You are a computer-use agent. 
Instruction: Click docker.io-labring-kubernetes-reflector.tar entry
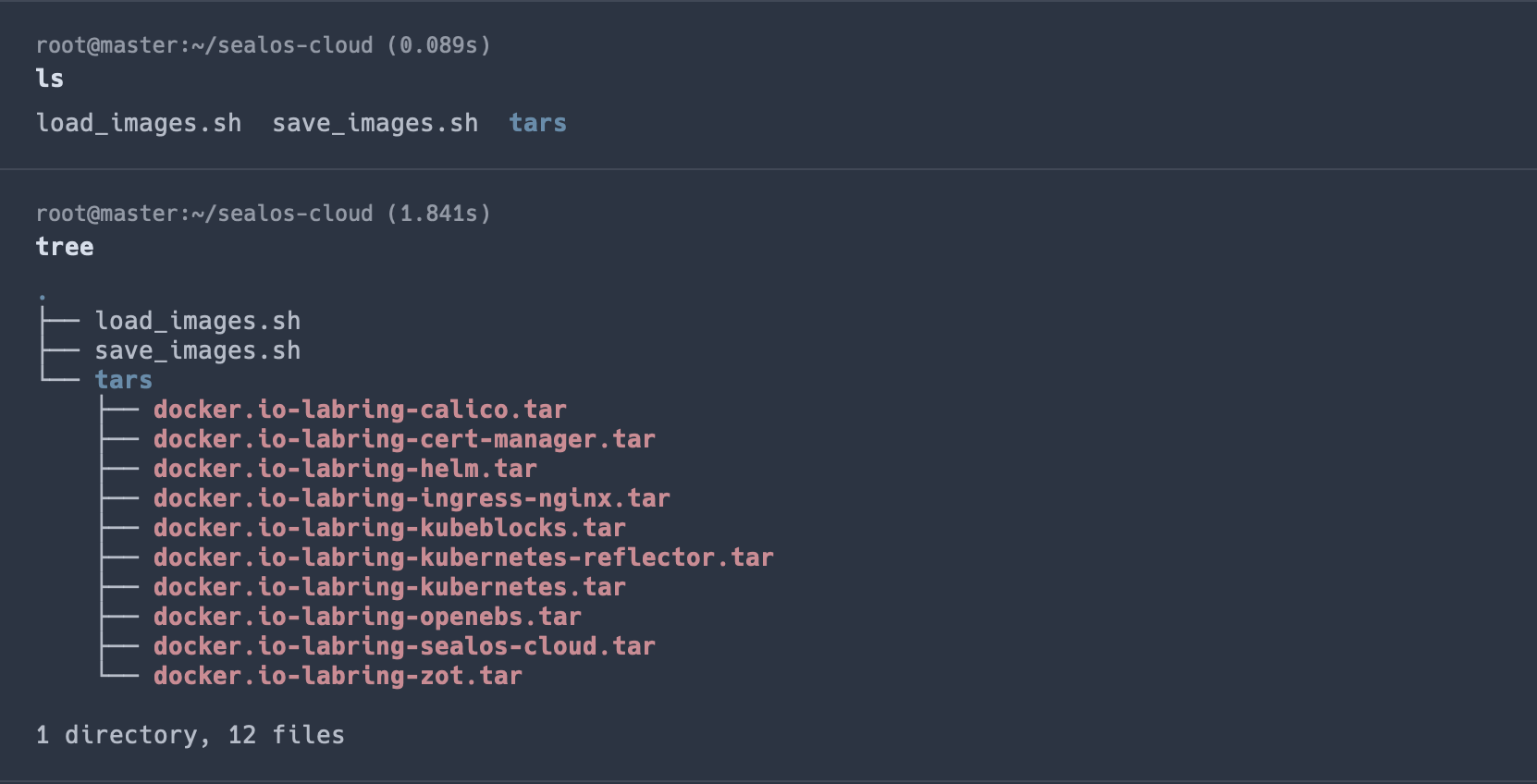tap(463, 557)
